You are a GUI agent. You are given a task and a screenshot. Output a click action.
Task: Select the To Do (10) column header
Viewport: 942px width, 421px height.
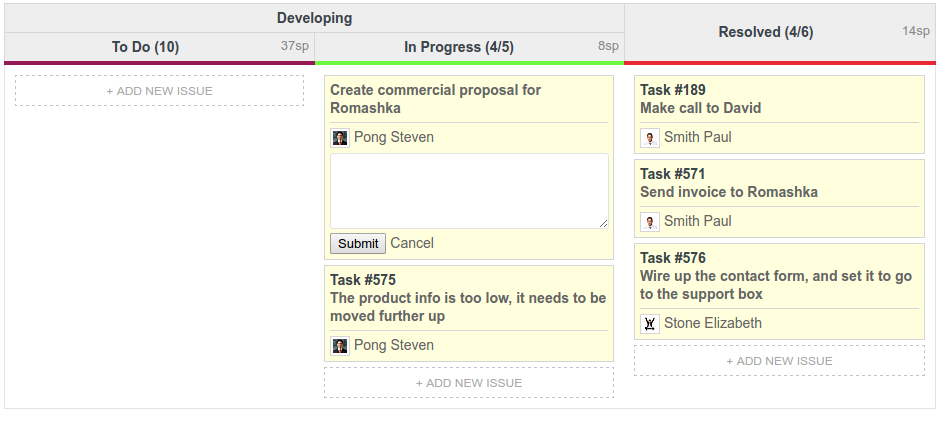146,47
